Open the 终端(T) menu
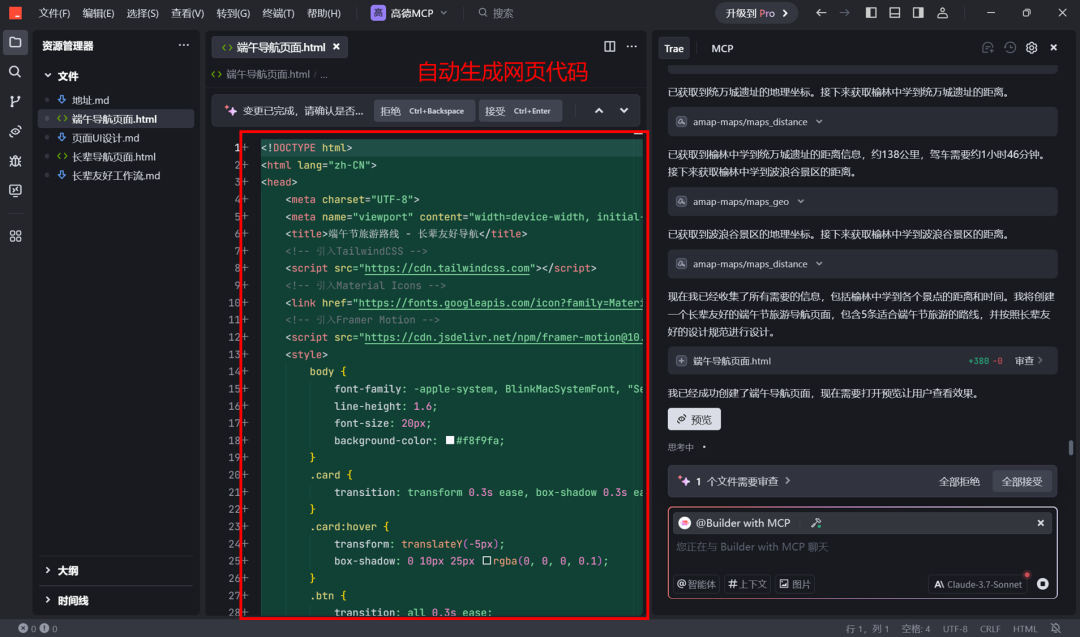Image resolution: width=1080 pixels, height=637 pixels. coord(278,13)
